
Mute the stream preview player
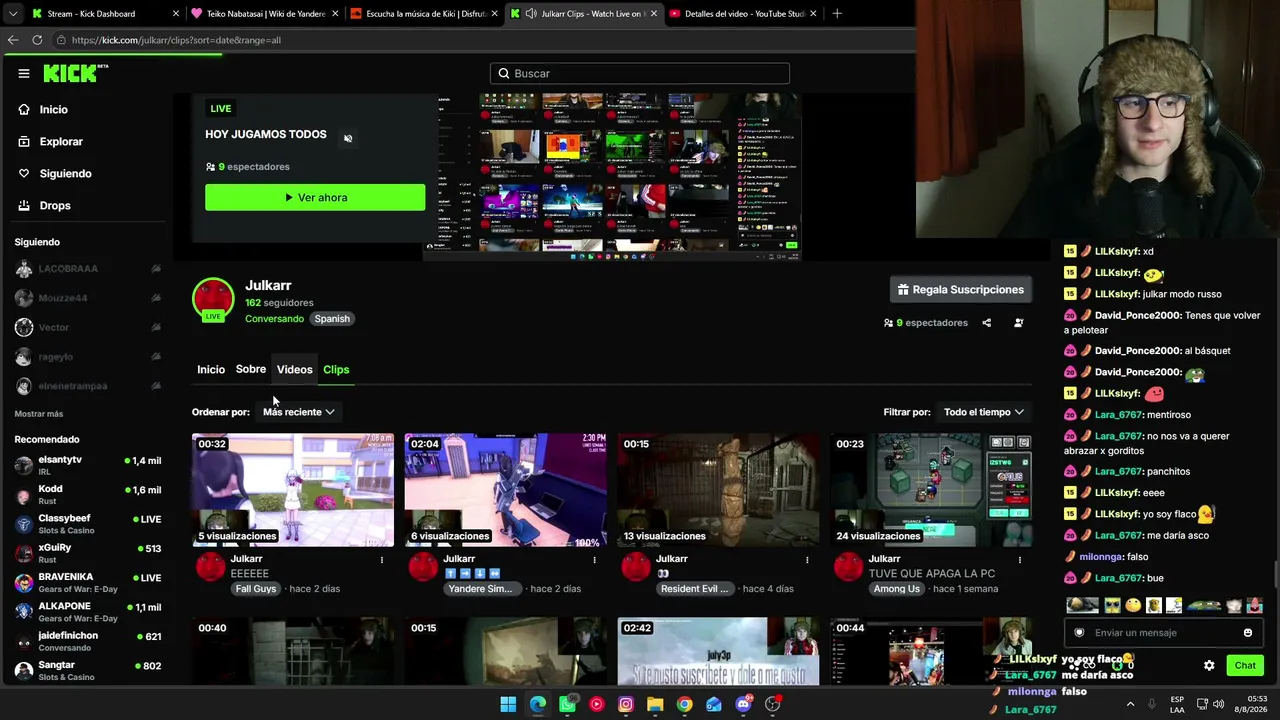(348, 138)
